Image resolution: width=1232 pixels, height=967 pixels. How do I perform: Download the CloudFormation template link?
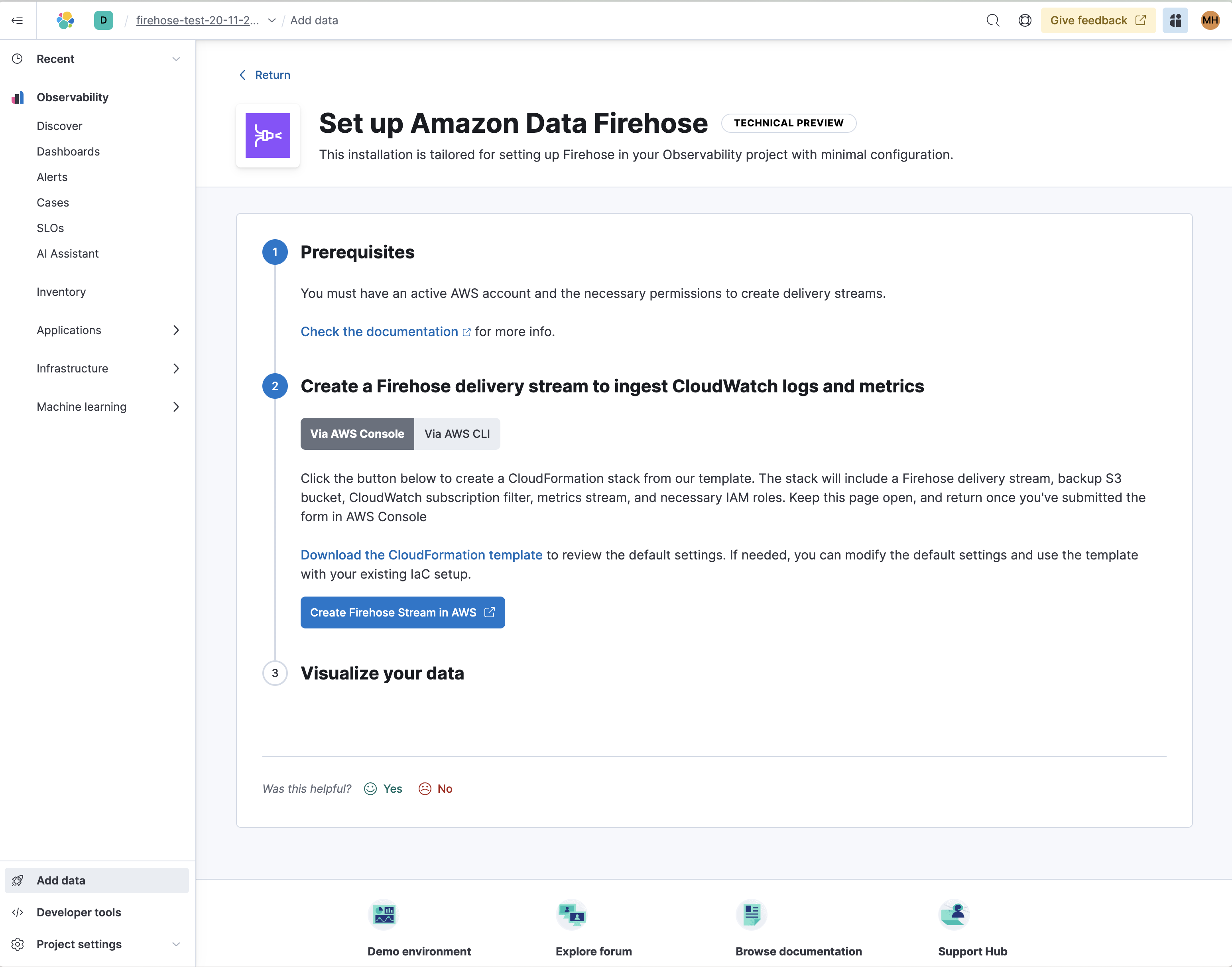pyautogui.click(x=421, y=555)
